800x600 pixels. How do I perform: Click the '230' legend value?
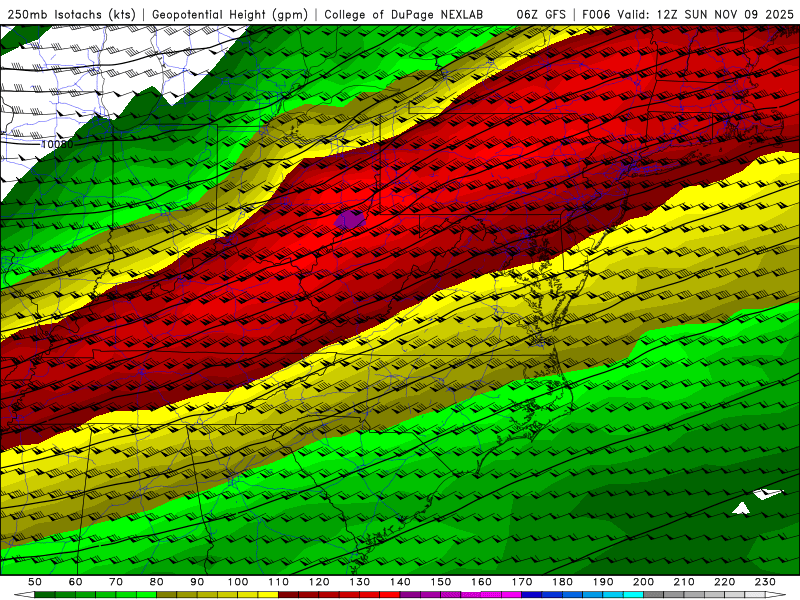tap(765, 582)
